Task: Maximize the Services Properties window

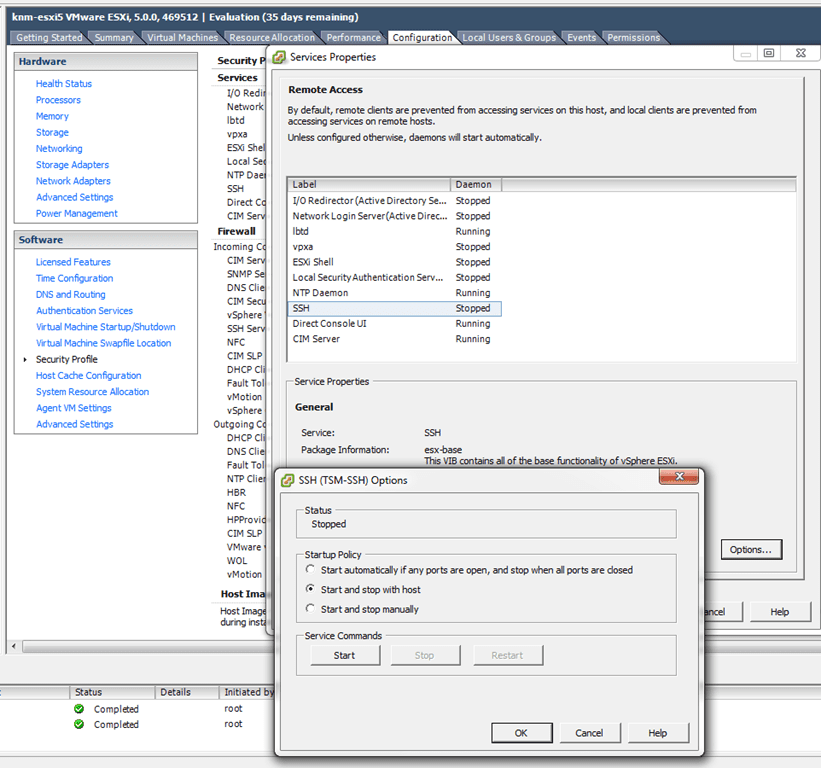Action: point(768,53)
